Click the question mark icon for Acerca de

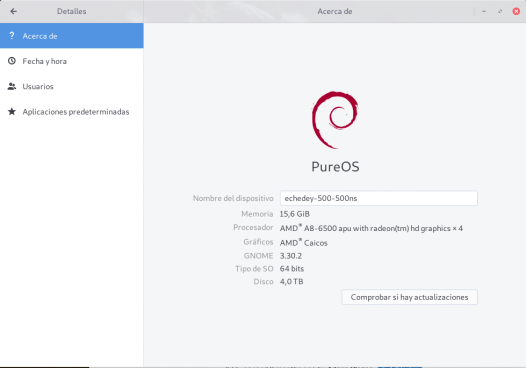12,36
